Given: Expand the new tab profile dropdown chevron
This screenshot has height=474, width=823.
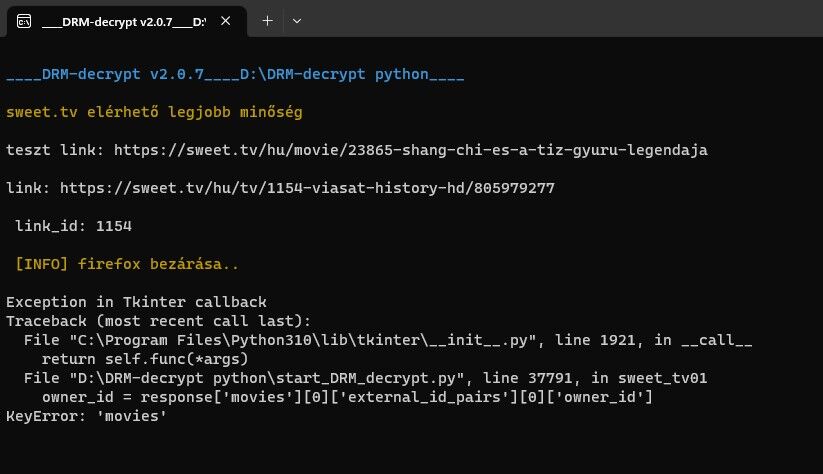Looking at the screenshot, I should tap(297, 20).
